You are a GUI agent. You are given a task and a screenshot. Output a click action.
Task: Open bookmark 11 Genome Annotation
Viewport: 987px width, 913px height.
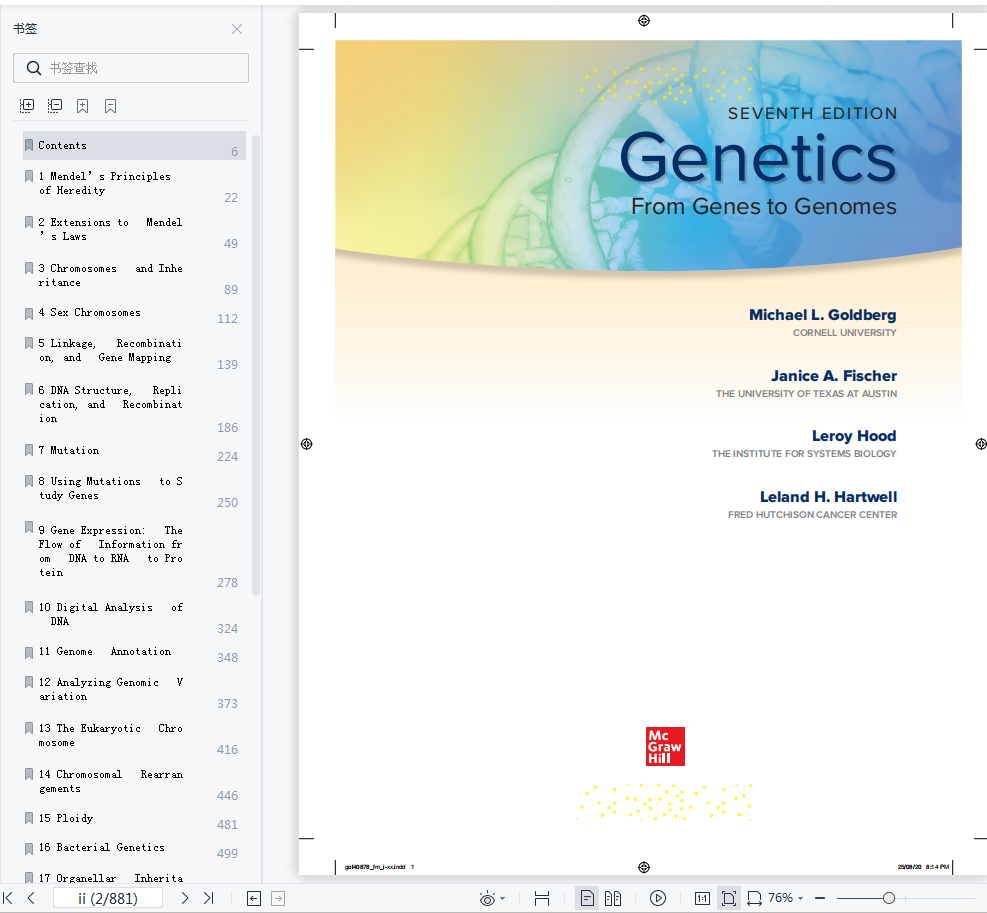pos(134,652)
